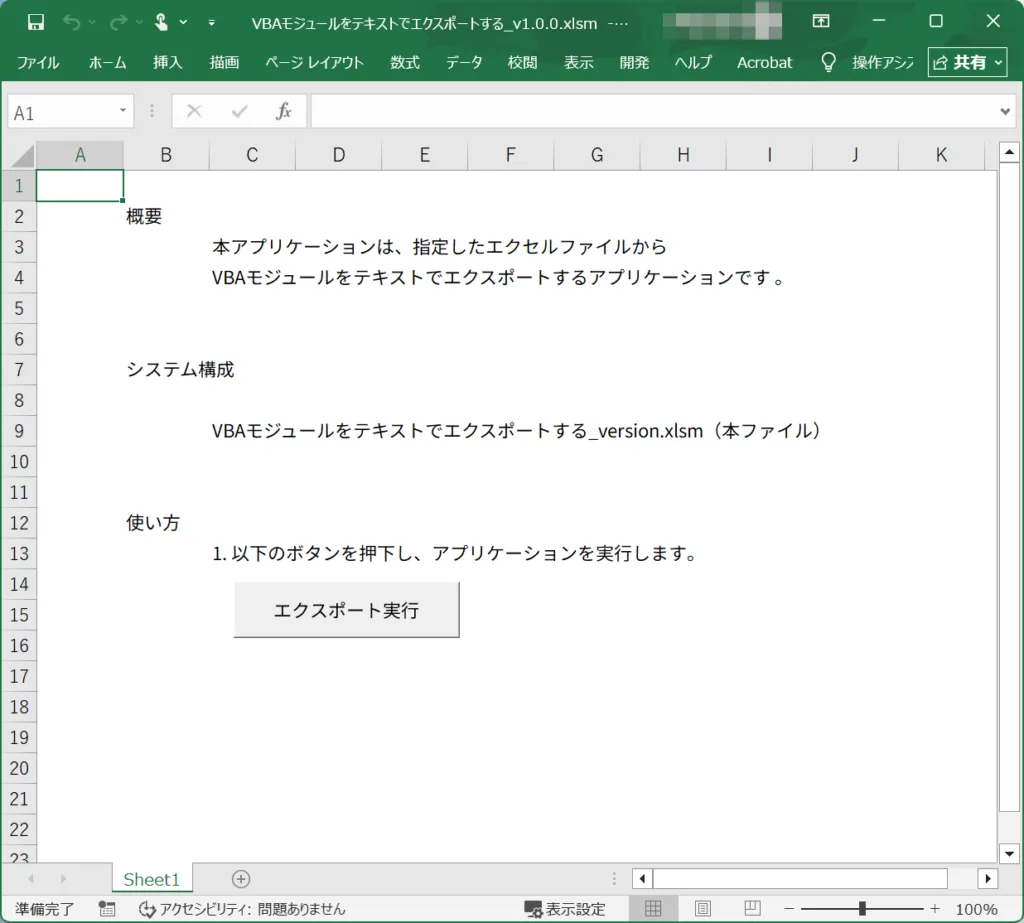Switch to Normal view in status bar

[x=653, y=908]
